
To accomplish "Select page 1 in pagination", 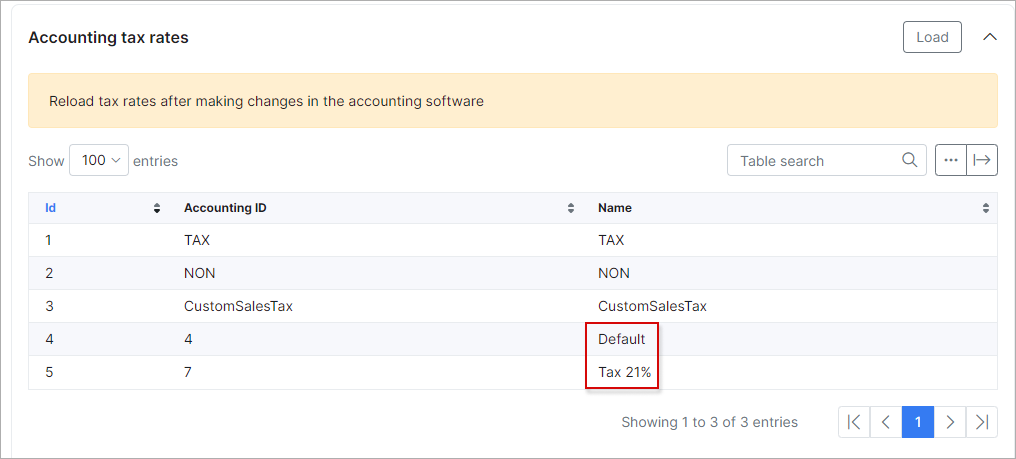I will [918, 422].
